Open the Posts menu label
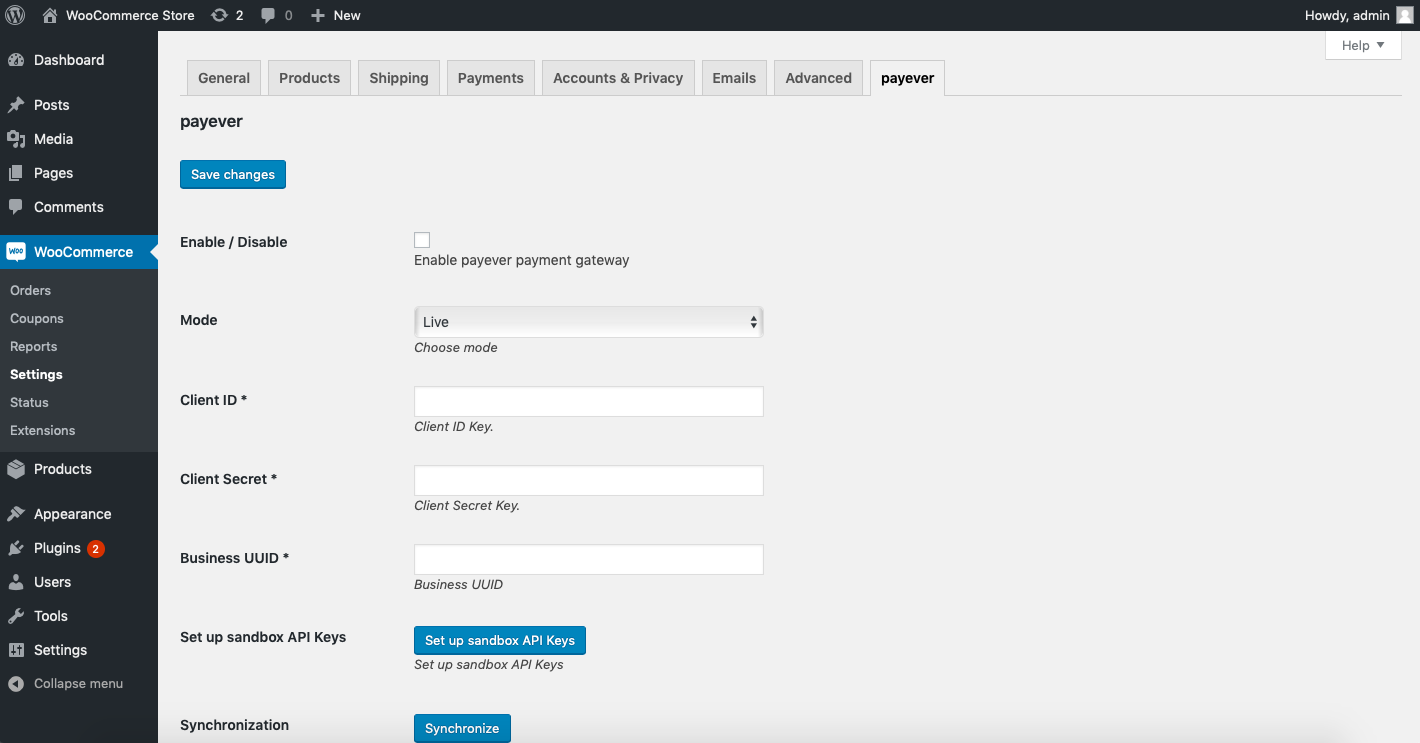 (x=52, y=105)
